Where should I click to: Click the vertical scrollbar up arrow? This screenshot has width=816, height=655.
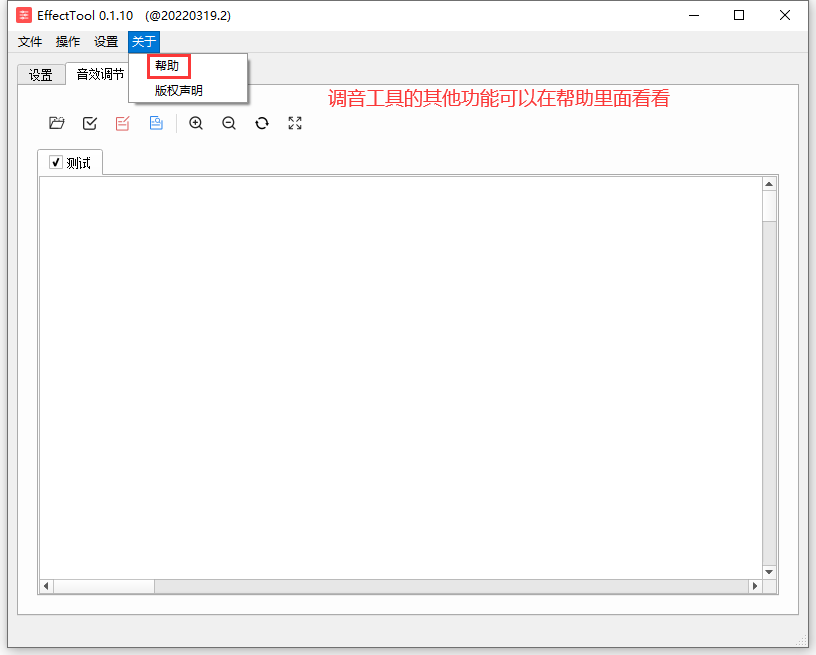(x=769, y=184)
